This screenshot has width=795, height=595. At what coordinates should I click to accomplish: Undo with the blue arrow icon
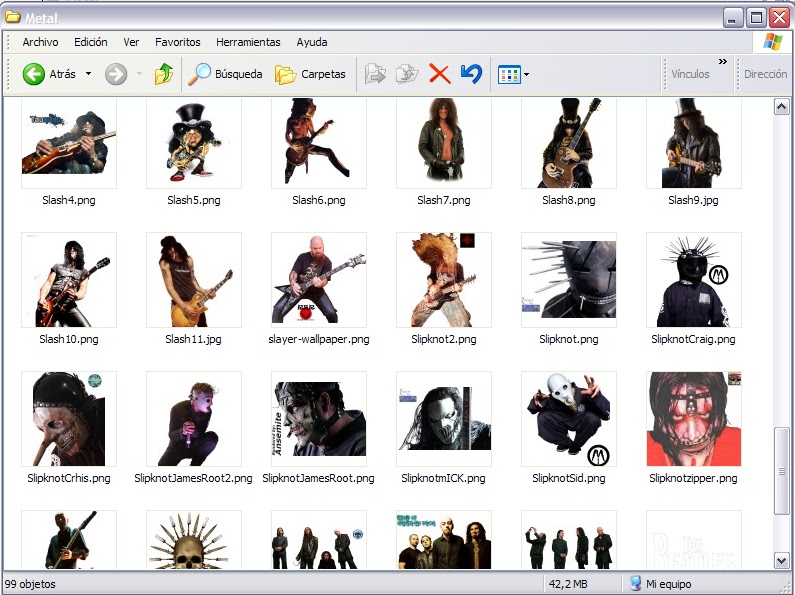[x=471, y=74]
